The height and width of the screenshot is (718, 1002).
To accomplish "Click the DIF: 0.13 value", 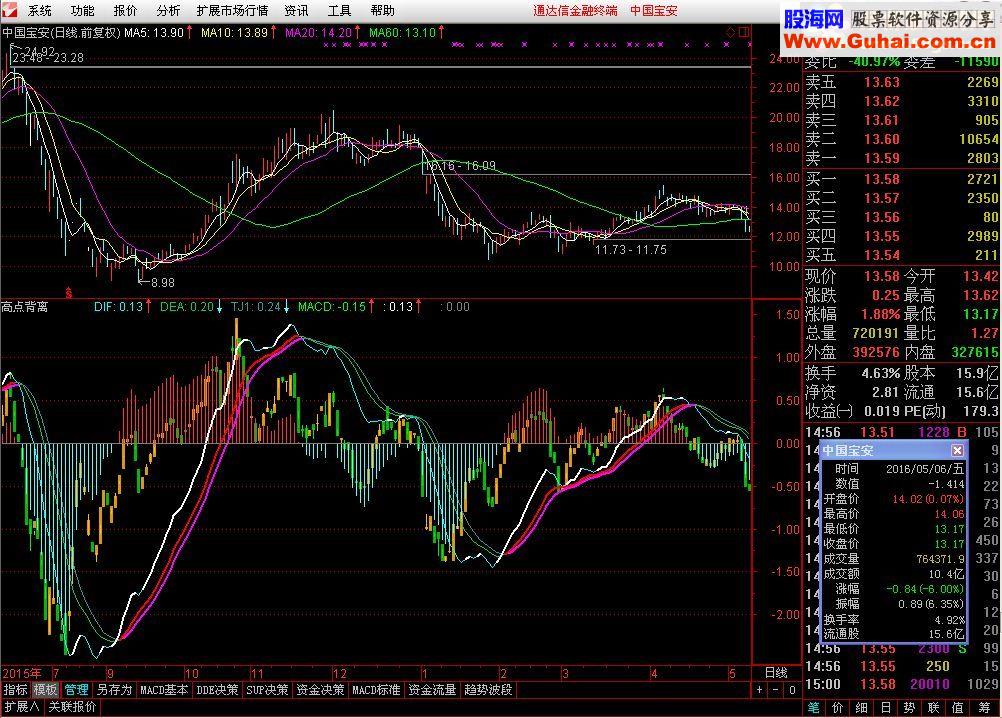I will pos(118,307).
